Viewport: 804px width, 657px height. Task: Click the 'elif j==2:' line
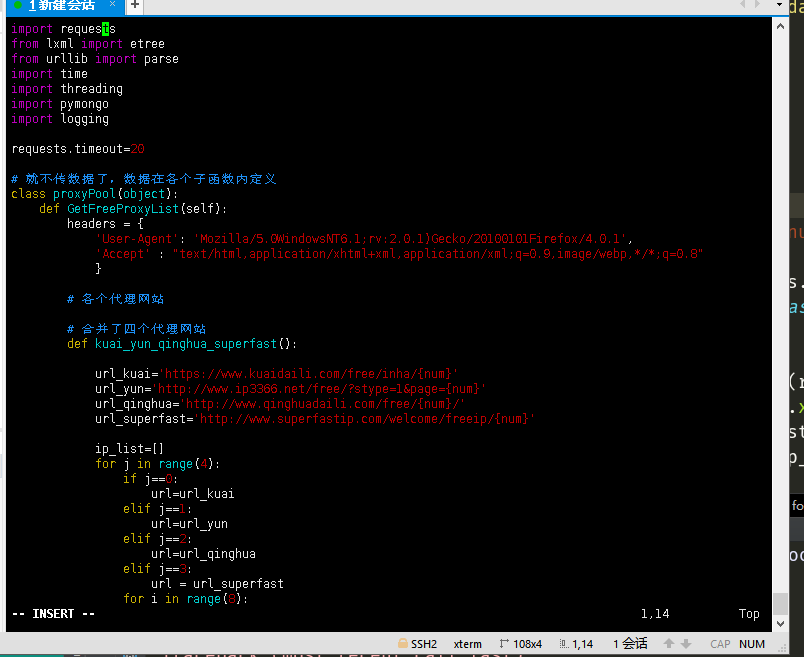(x=157, y=539)
